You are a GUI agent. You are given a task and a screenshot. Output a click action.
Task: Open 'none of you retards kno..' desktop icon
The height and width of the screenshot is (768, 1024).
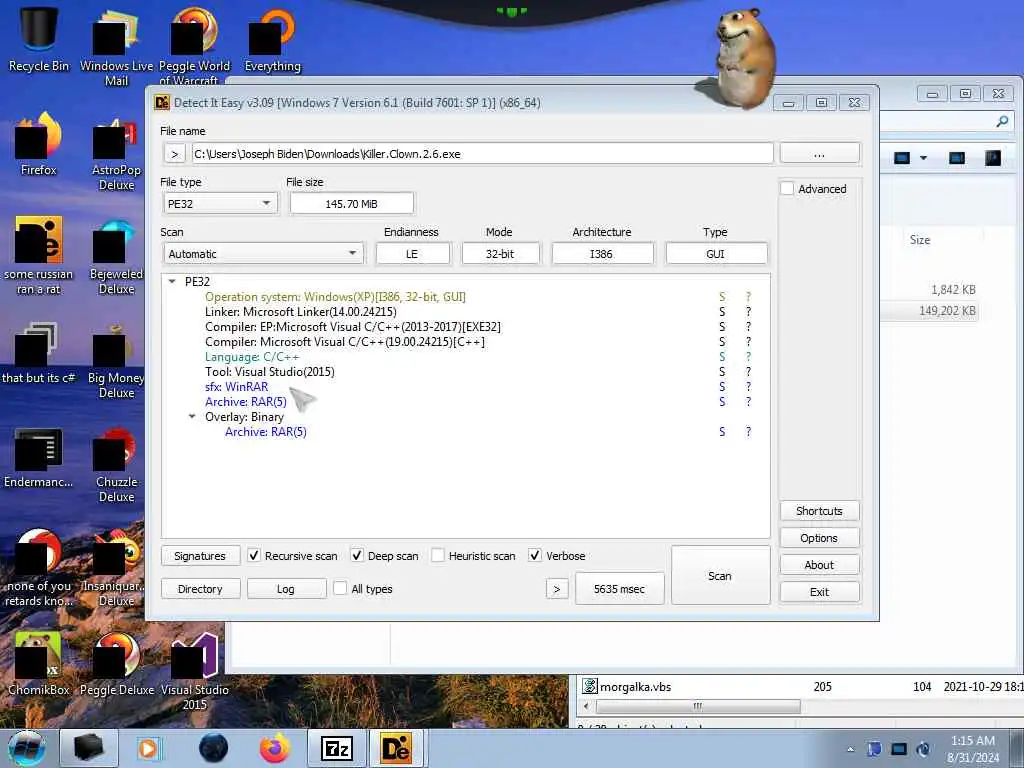click(39, 567)
